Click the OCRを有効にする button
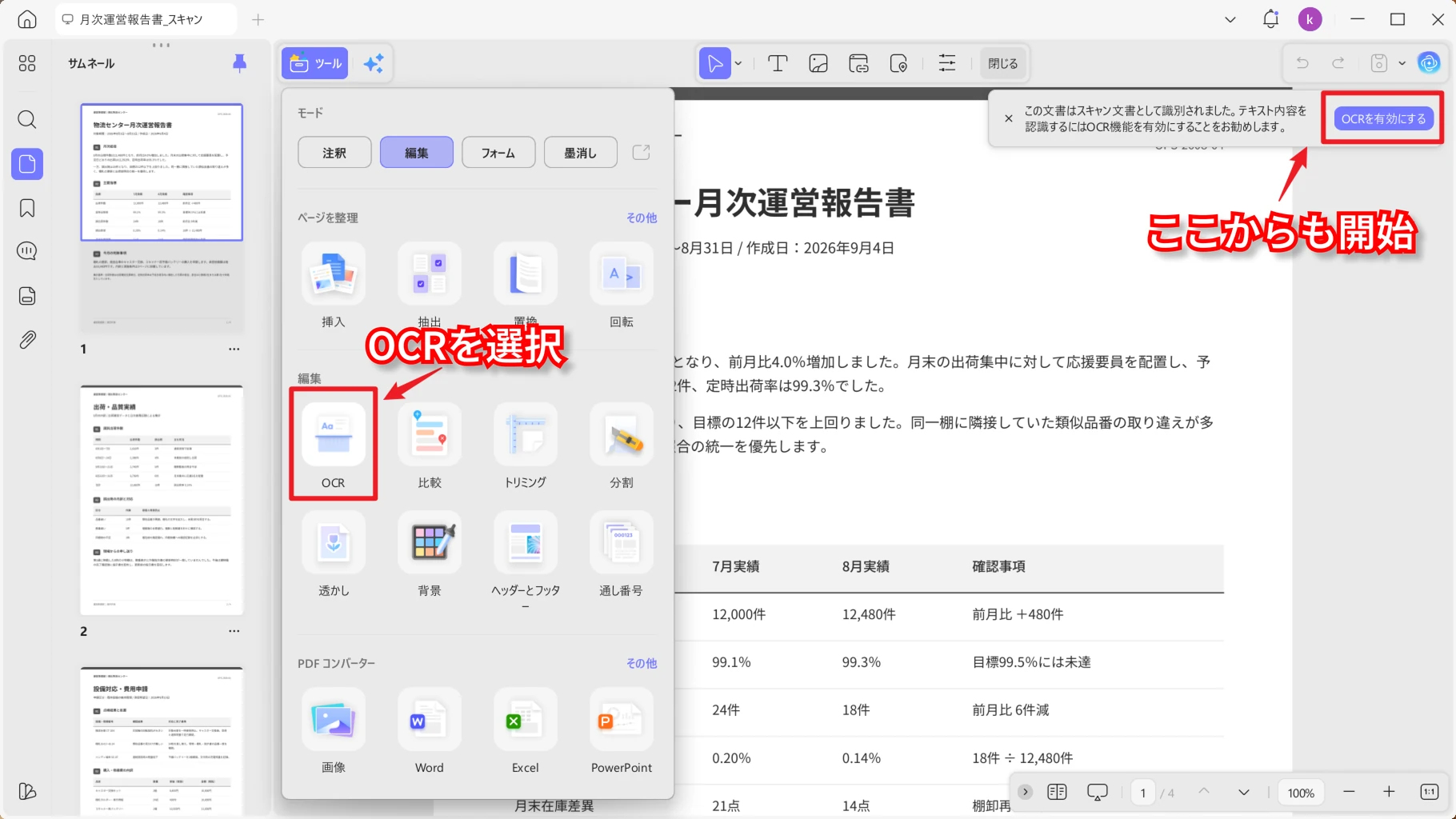The image size is (1456, 819). click(x=1383, y=118)
